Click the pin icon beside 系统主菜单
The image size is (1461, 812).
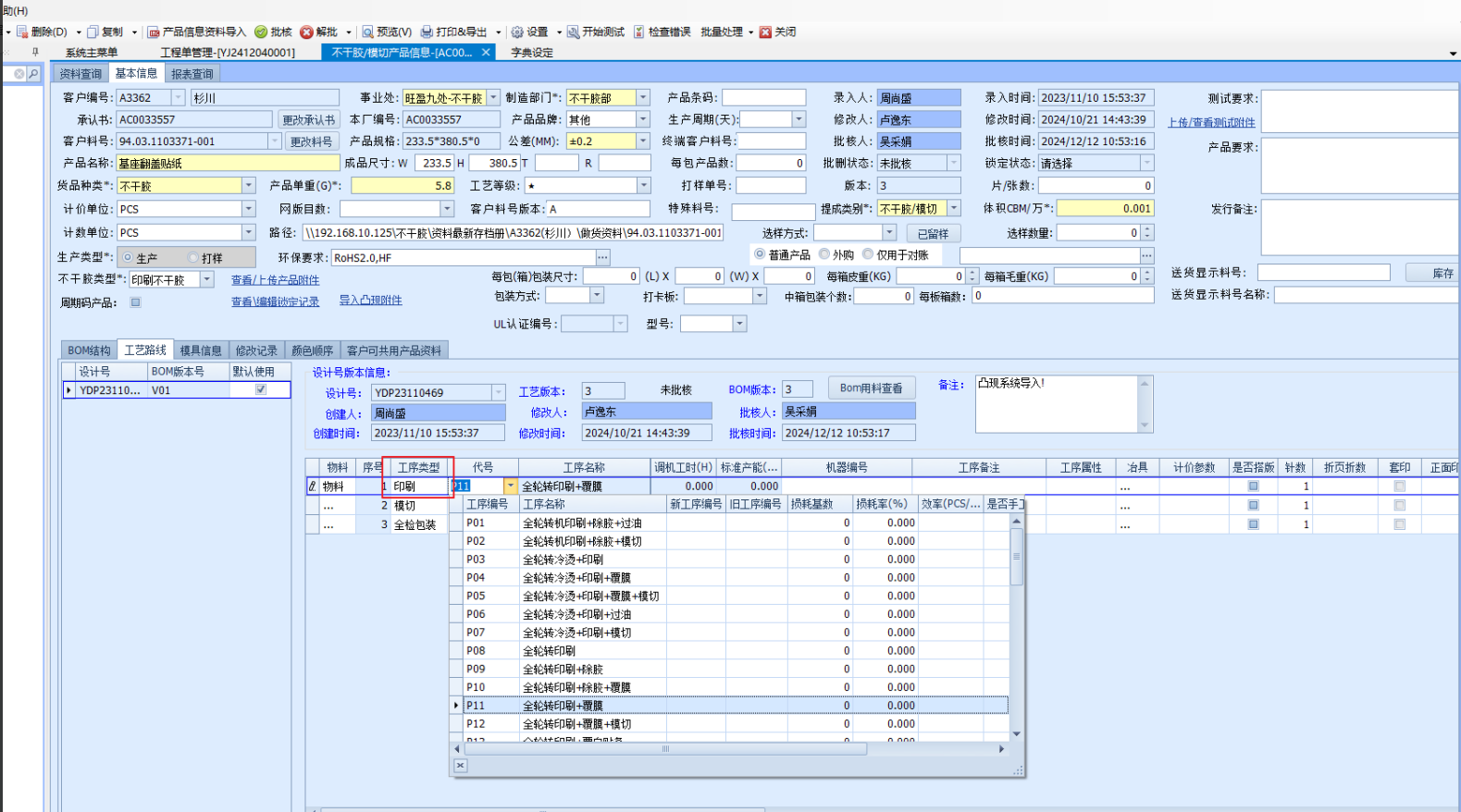click(x=35, y=52)
